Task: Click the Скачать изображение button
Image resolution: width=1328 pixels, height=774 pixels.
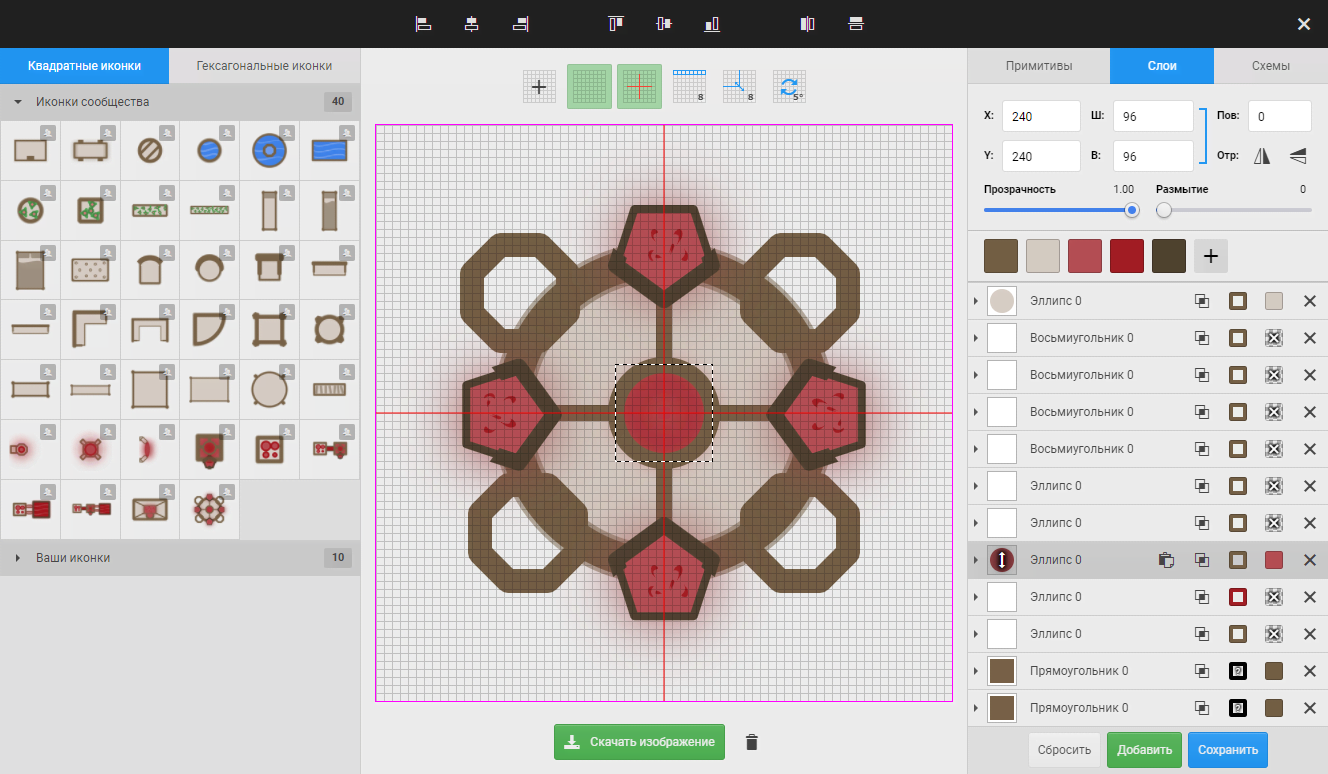Action: [639, 742]
